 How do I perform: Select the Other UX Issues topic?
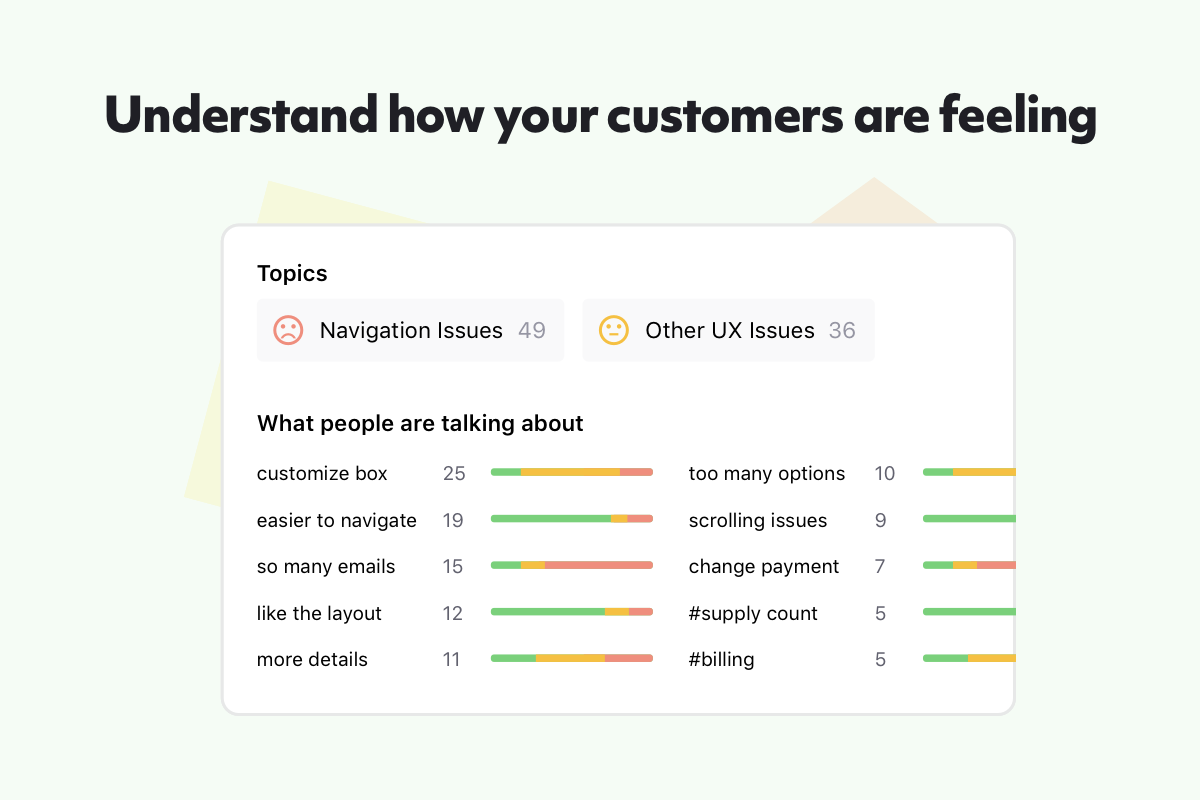730,330
